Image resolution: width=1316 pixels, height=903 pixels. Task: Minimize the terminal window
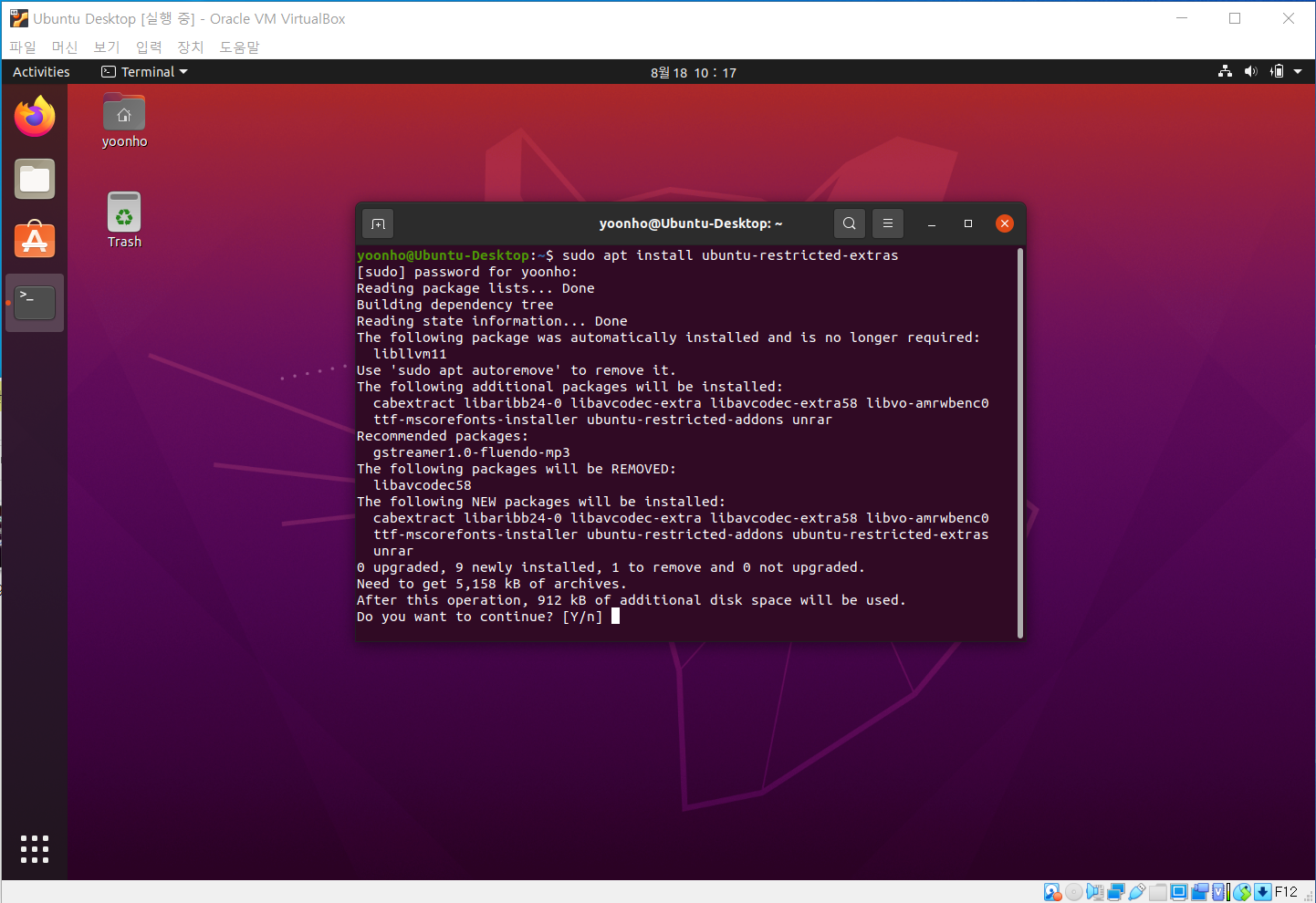pos(932,223)
